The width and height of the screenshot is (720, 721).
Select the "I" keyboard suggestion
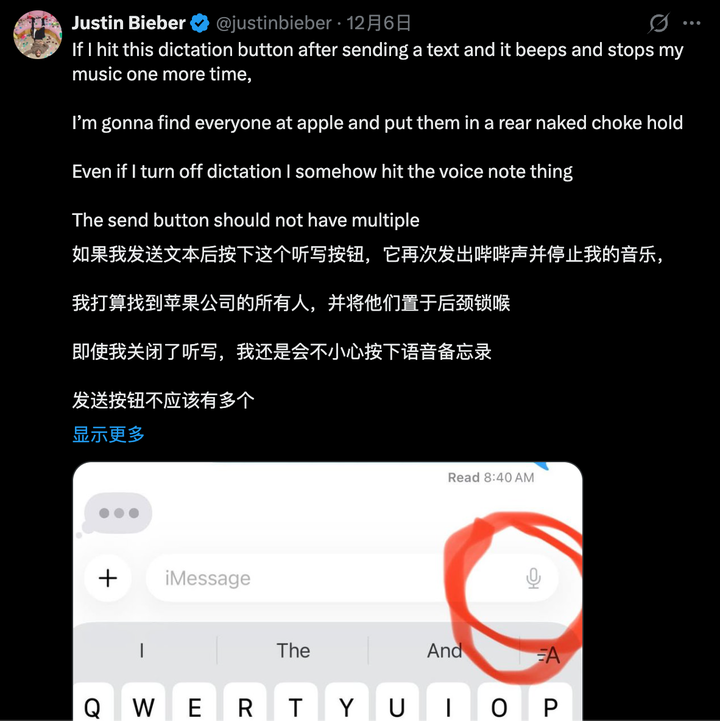point(142,651)
